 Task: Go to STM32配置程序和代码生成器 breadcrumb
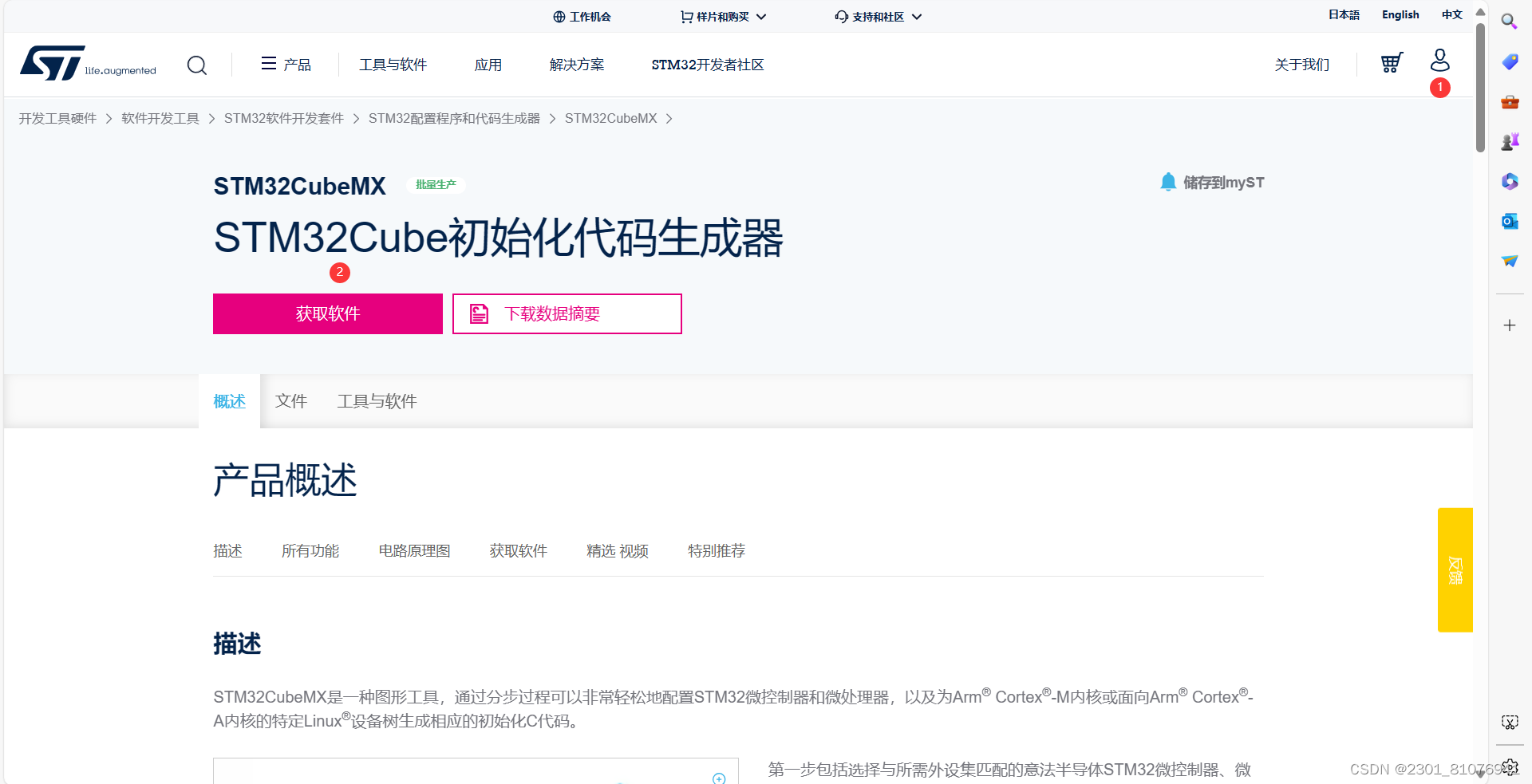[x=454, y=118]
